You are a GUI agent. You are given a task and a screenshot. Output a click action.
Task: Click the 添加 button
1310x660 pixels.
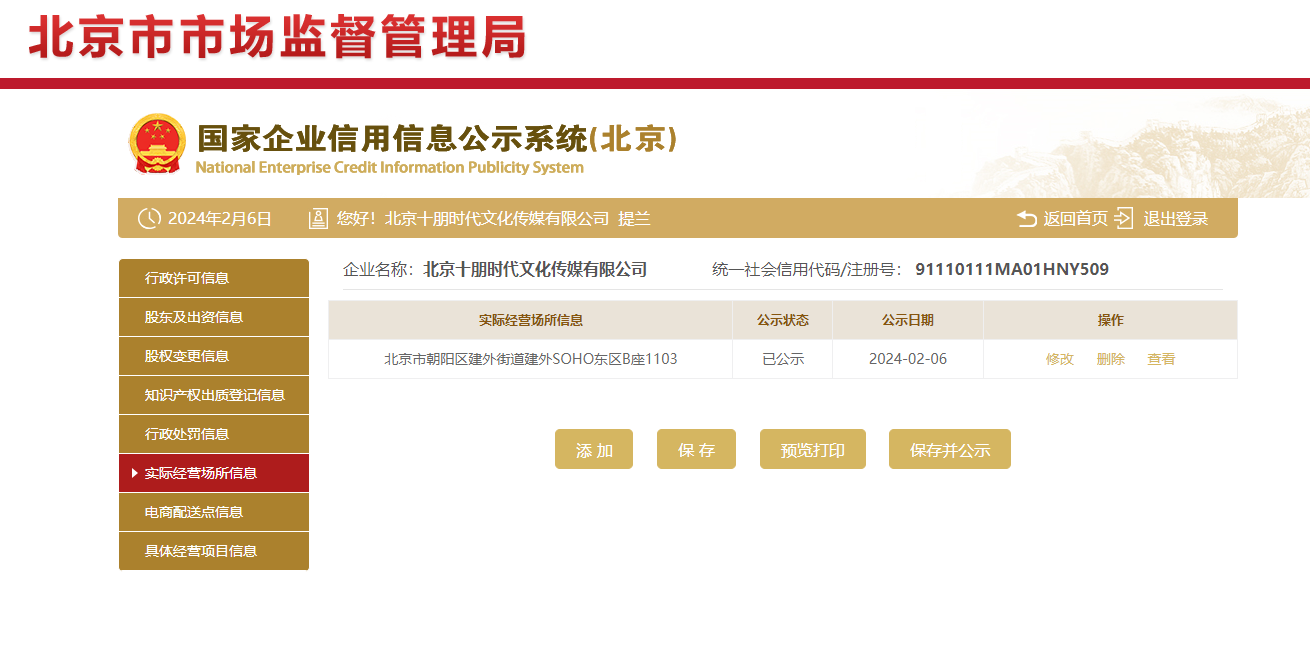coord(594,449)
